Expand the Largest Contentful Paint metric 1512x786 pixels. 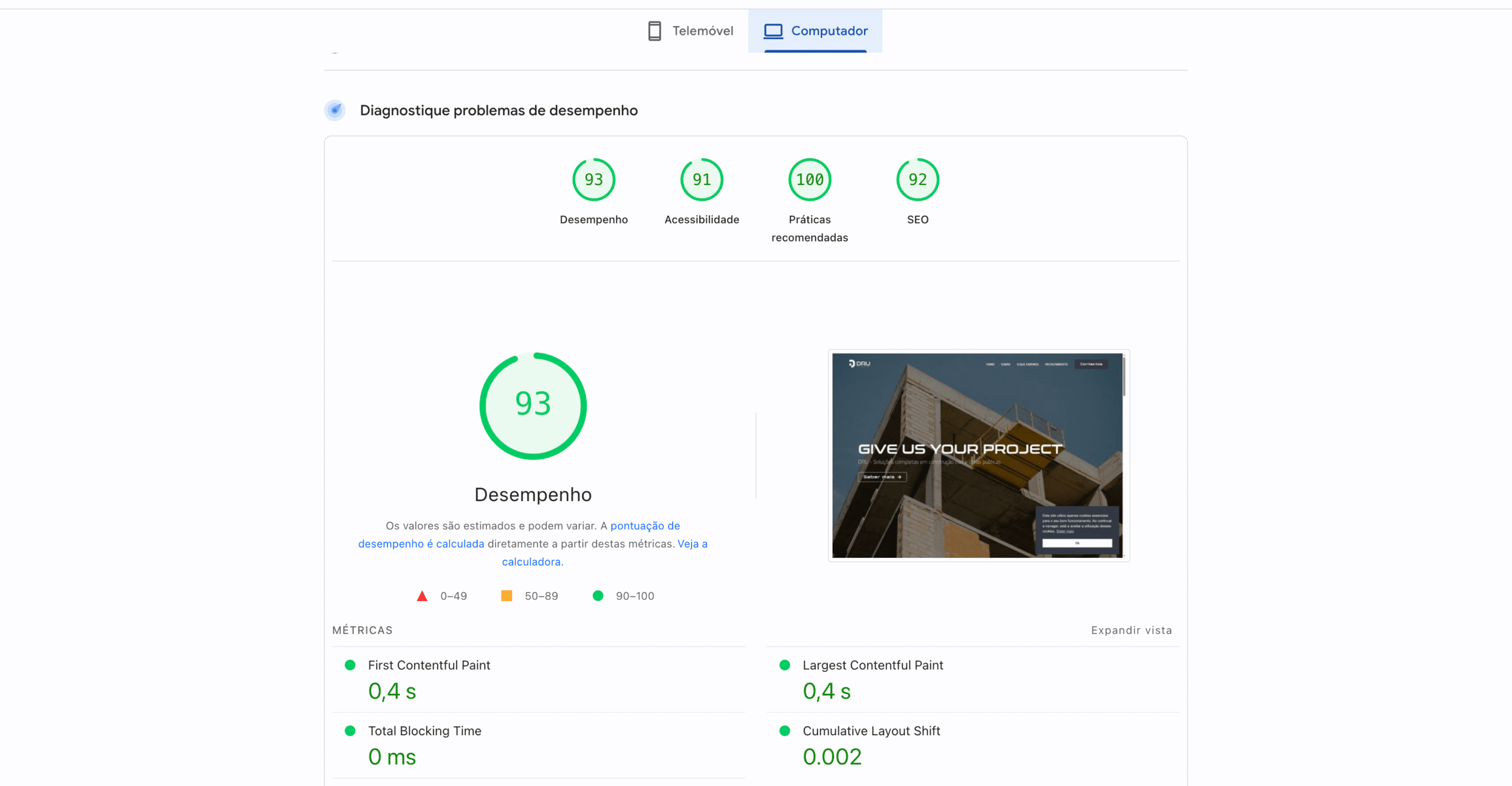(x=872, y=665)
